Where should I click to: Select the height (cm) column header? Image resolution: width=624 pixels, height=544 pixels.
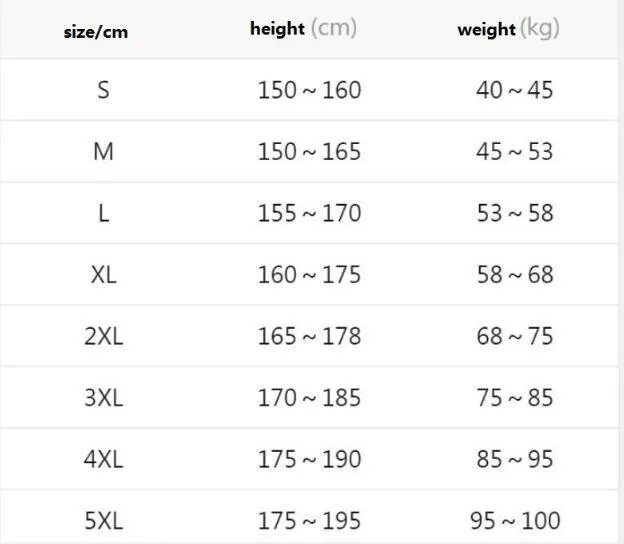point(303,29)
